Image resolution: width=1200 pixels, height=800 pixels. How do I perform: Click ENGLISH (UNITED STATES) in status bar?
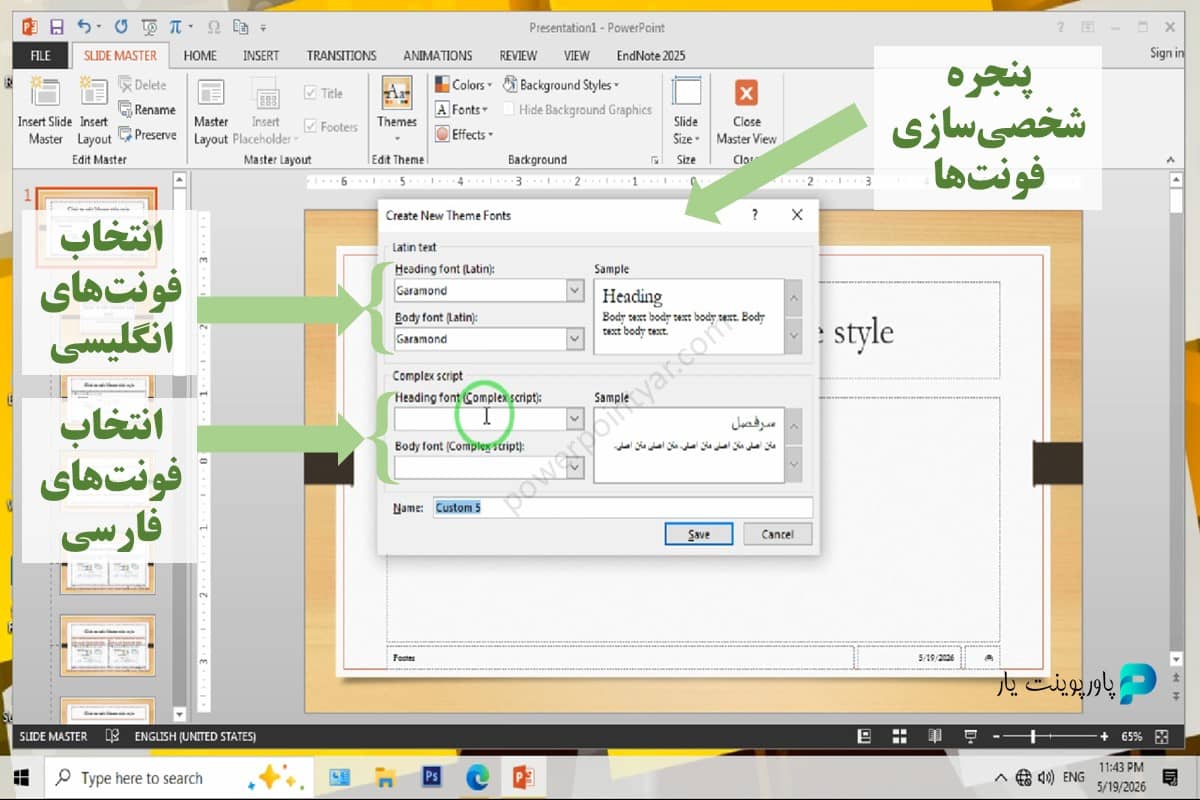click(x=194, y=736)
